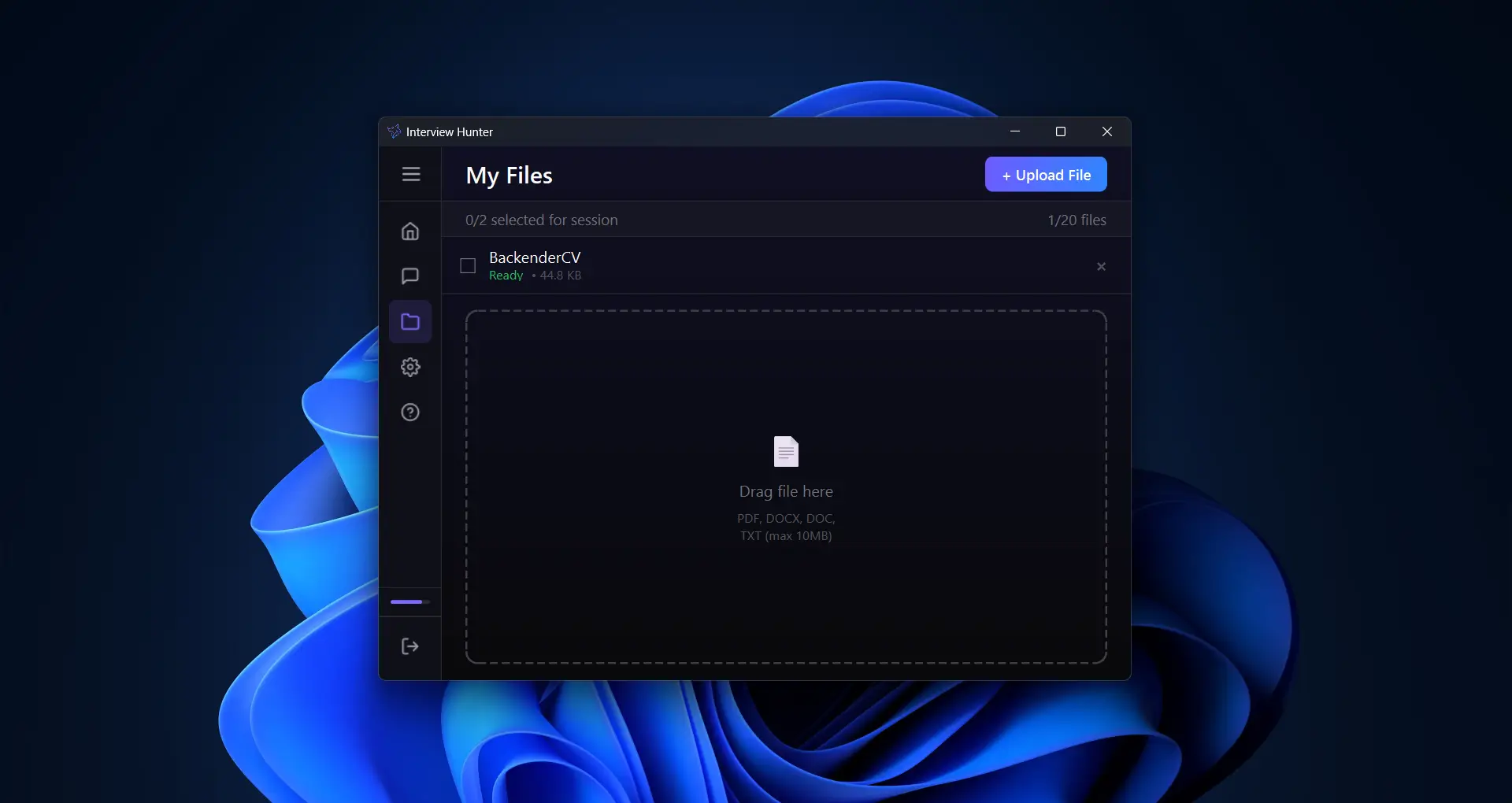Click the document icon in the drop zone
The height and width of the screenshot is (803, 1512).
785,451
